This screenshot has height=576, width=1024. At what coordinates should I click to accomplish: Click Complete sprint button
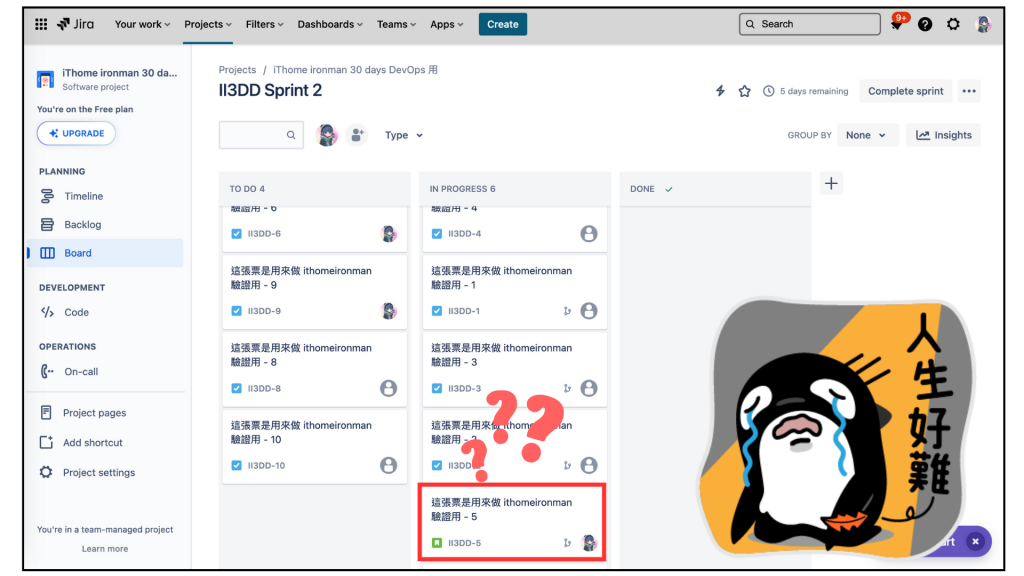[x=905, y=91]
